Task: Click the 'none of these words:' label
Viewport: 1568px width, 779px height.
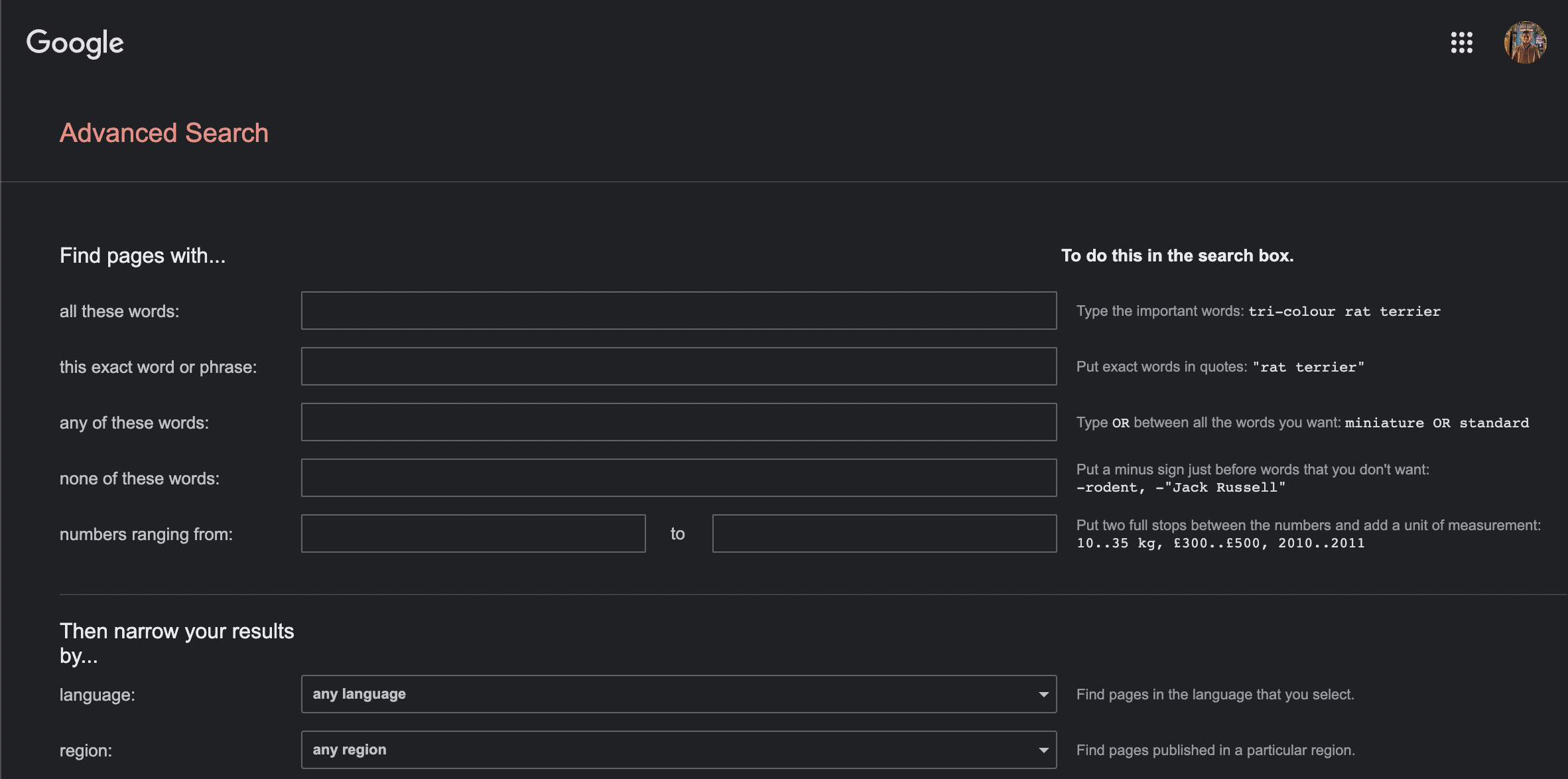Action: [139, 478]
